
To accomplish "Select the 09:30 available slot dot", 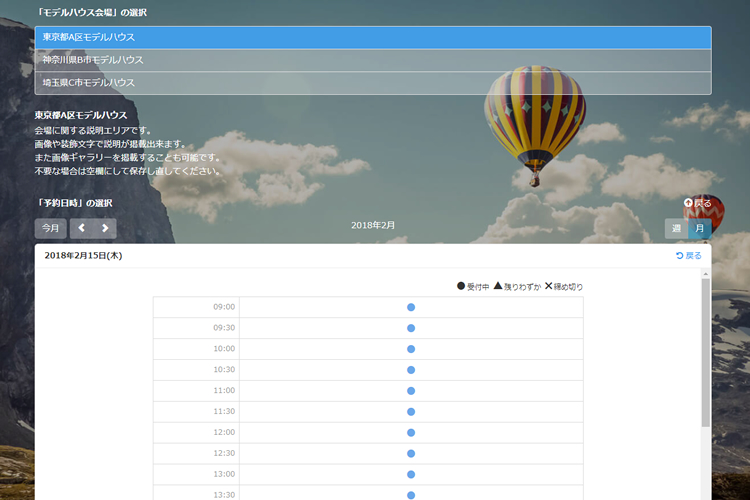I will [x=411, y=328].
